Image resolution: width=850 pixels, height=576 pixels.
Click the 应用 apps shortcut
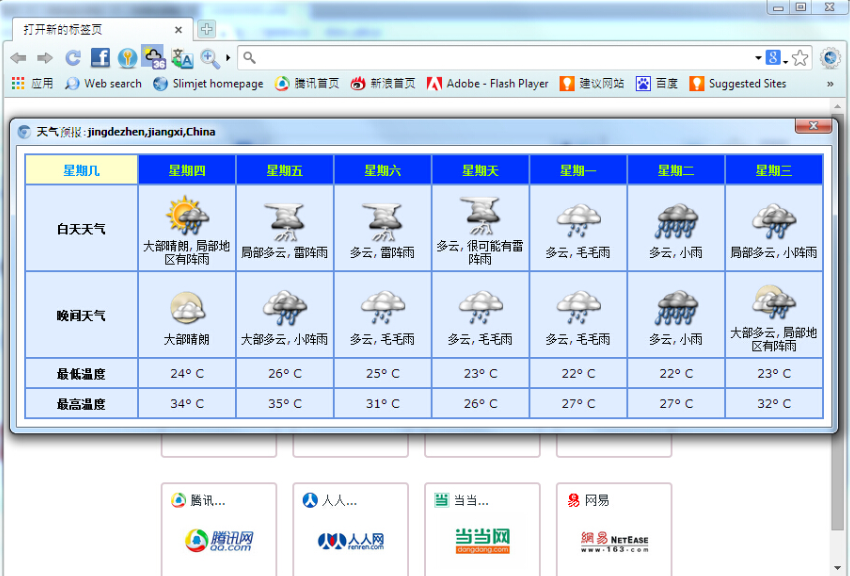(32, 84)
